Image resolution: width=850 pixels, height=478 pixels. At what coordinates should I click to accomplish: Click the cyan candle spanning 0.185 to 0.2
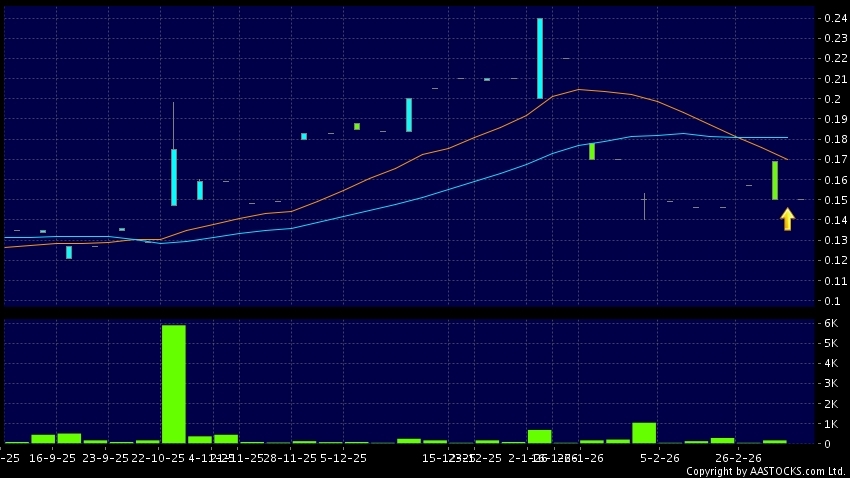[409, 115]
